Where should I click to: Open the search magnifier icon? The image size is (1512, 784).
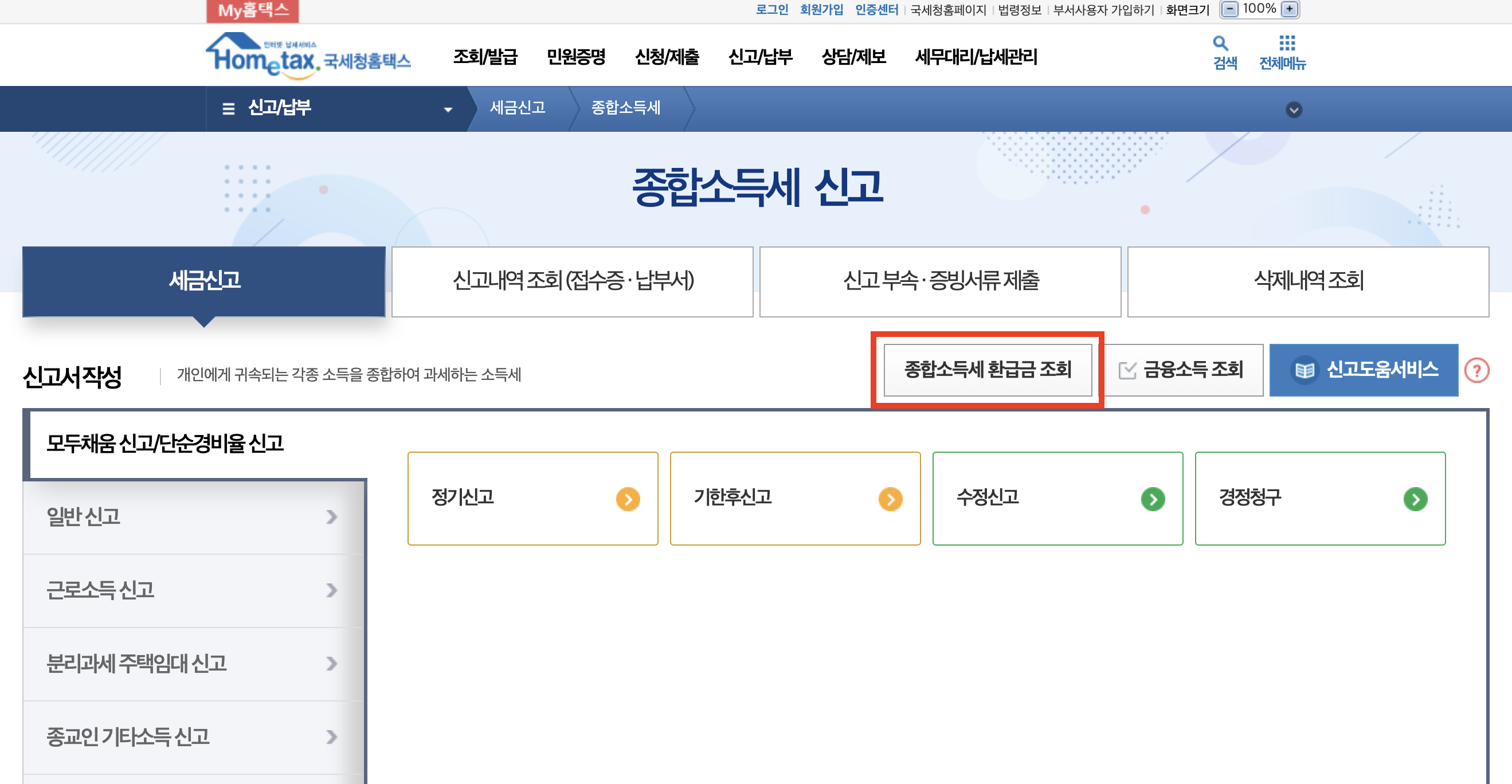[x=1221, y=43]
